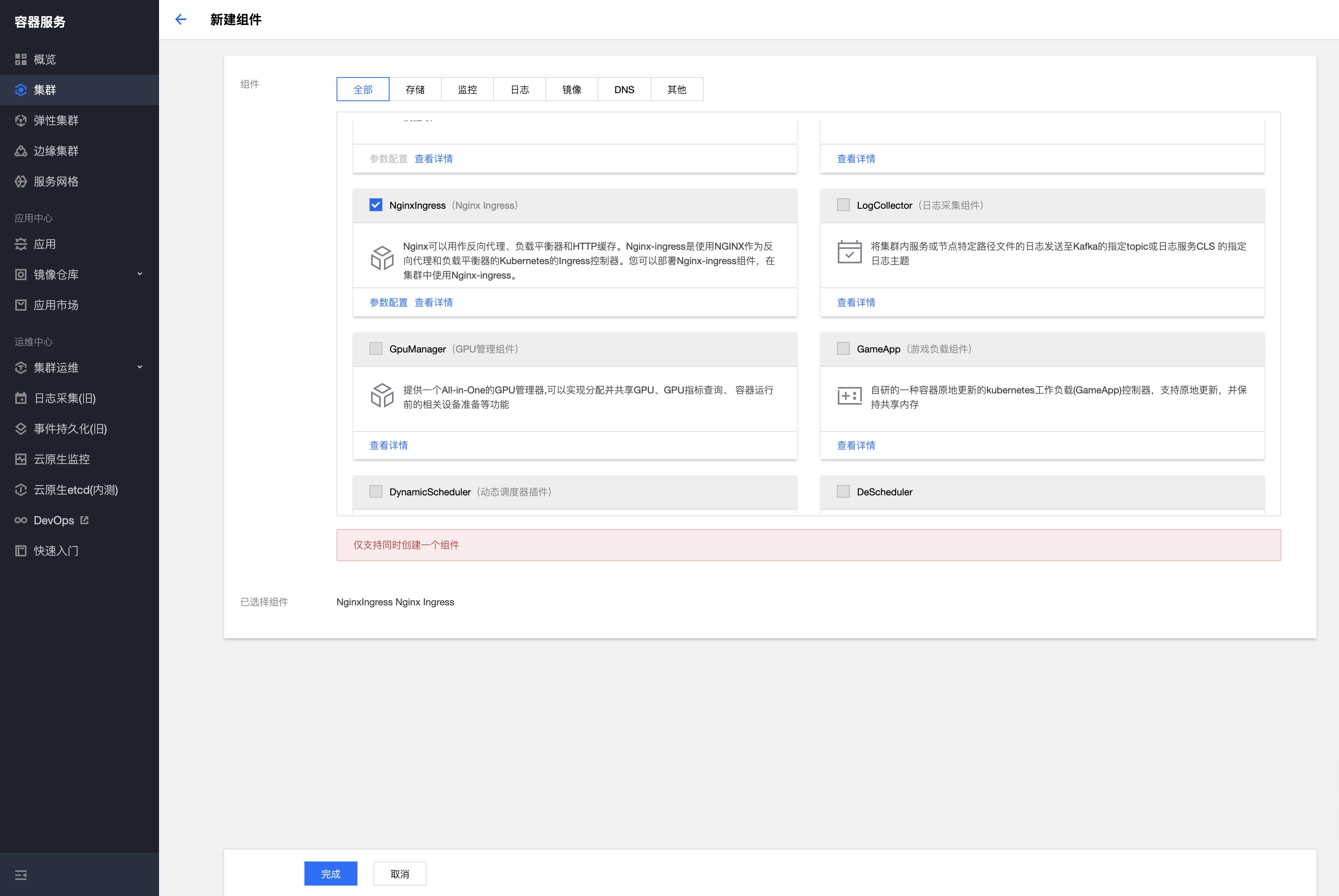This screenshot has width=1339, height=896.
Task: Click the back arrow icon
Action: pos(181,19)
